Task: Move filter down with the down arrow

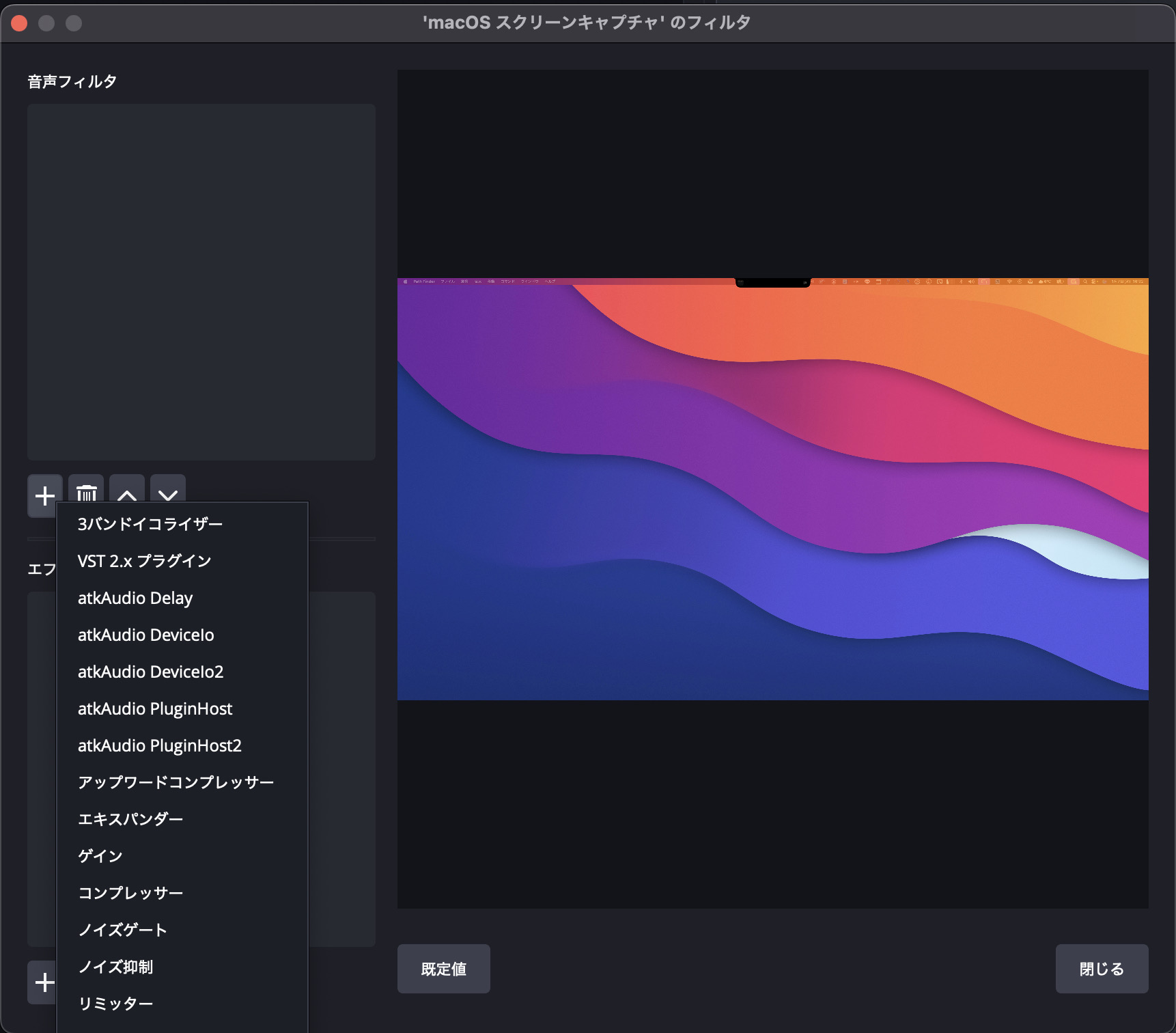Action: click(168, 489)
